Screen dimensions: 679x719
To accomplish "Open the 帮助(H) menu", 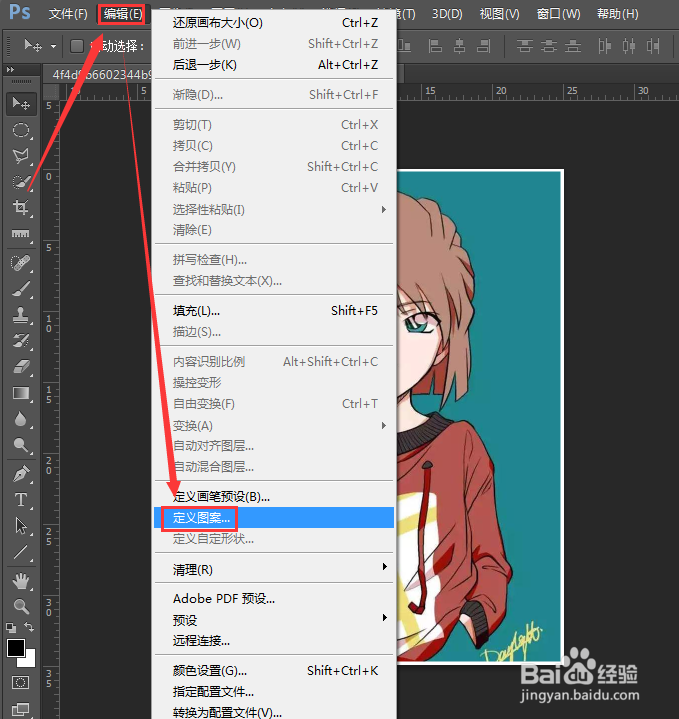I will coord(618,14).
